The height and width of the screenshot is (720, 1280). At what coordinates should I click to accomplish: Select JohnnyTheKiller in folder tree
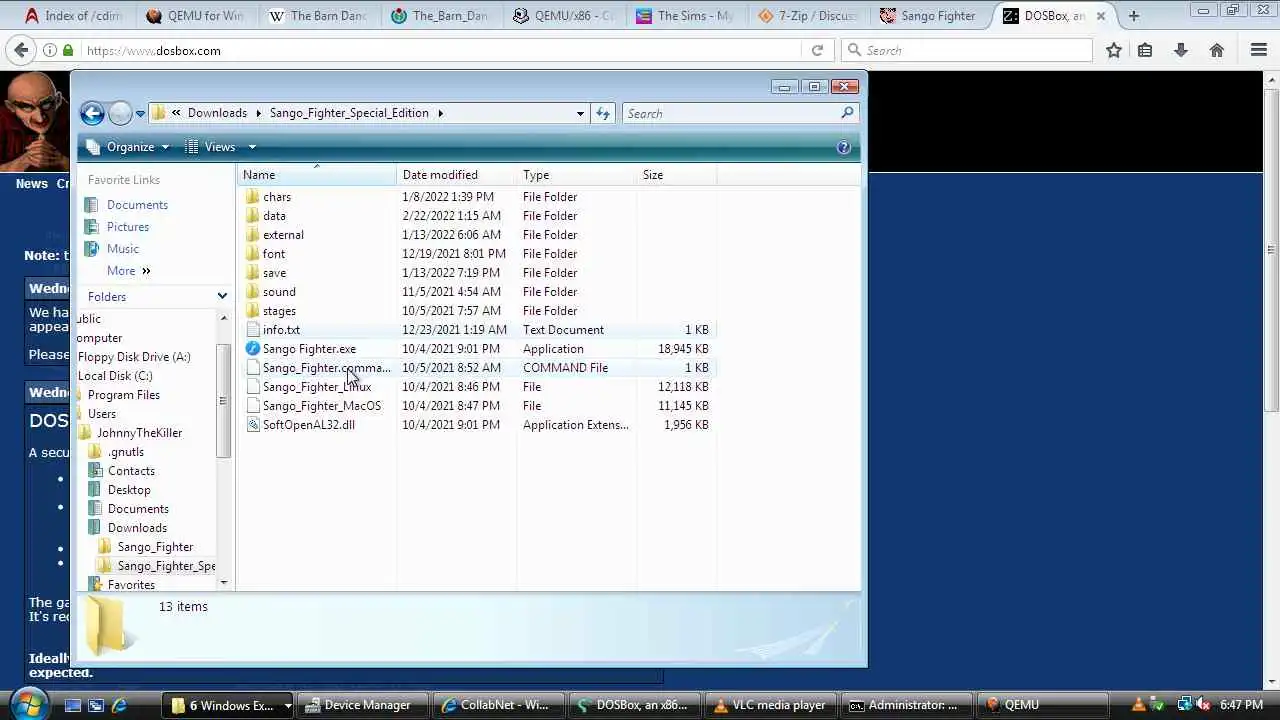139,433
